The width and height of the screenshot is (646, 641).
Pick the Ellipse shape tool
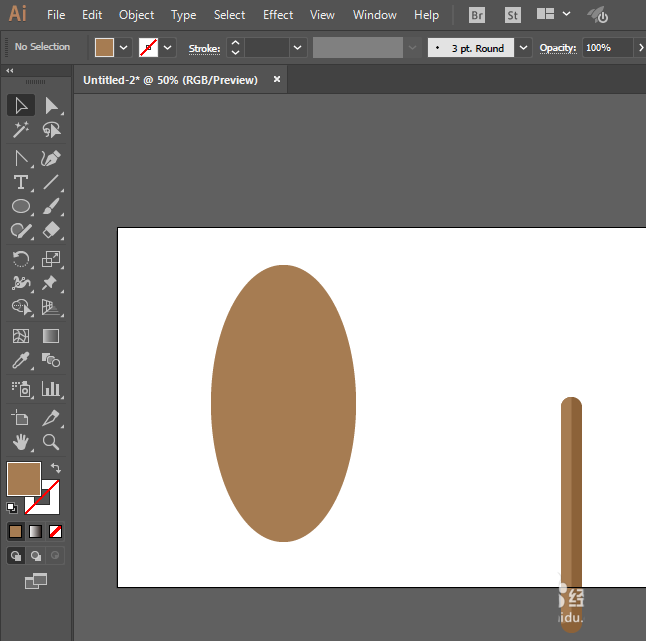click(x=20, y=207)
